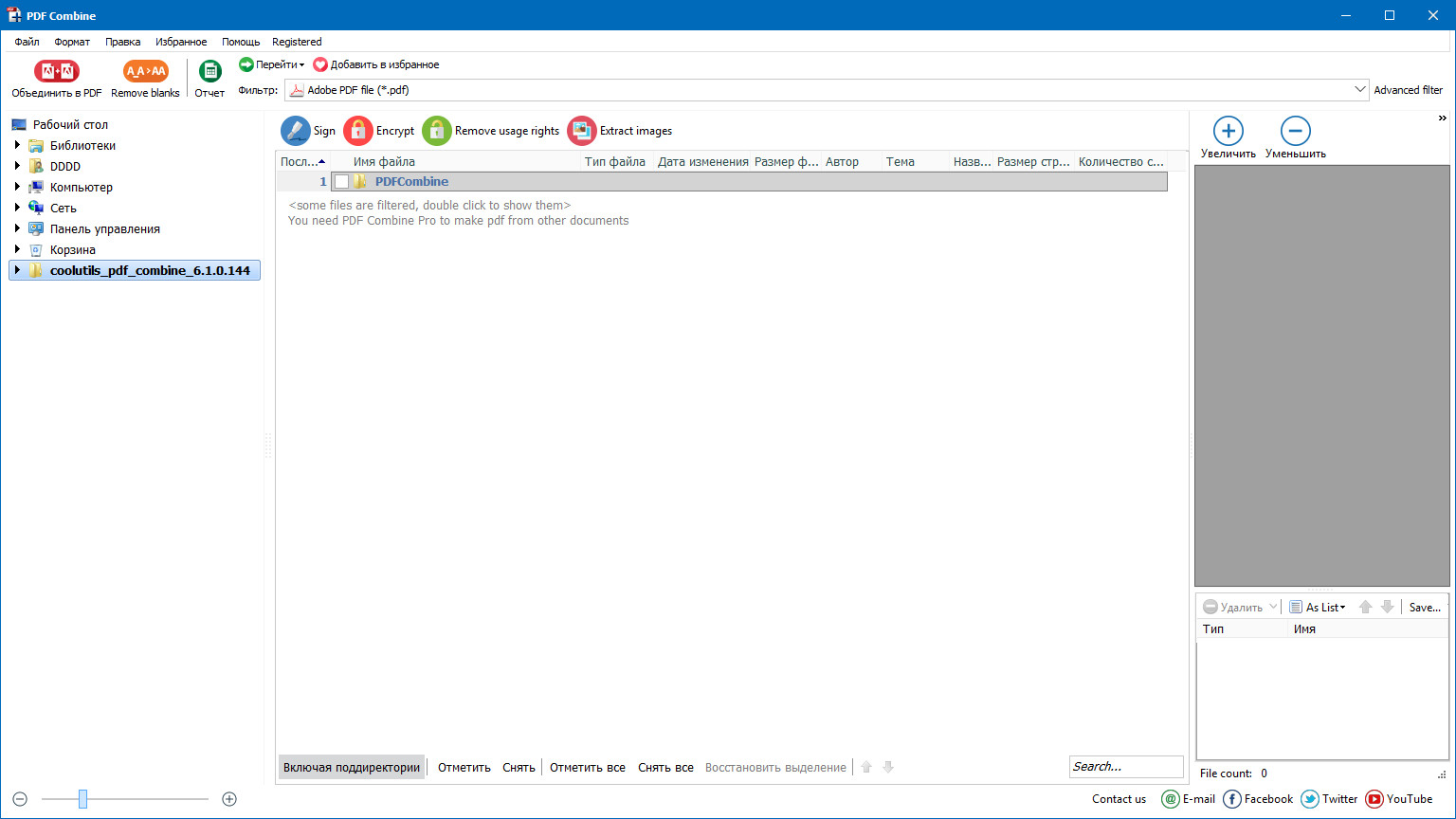Viewport: 1456px width, 819px height.
Task: Expand the DDDD tree node
Action: (17, 166)
